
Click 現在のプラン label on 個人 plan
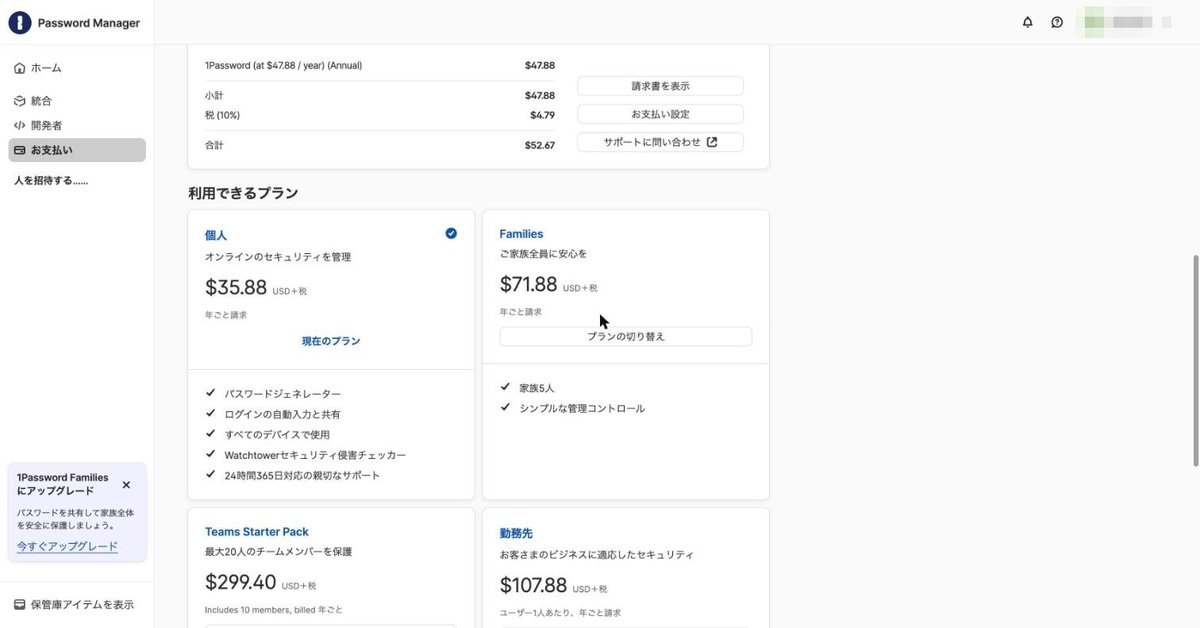[331, 341]
